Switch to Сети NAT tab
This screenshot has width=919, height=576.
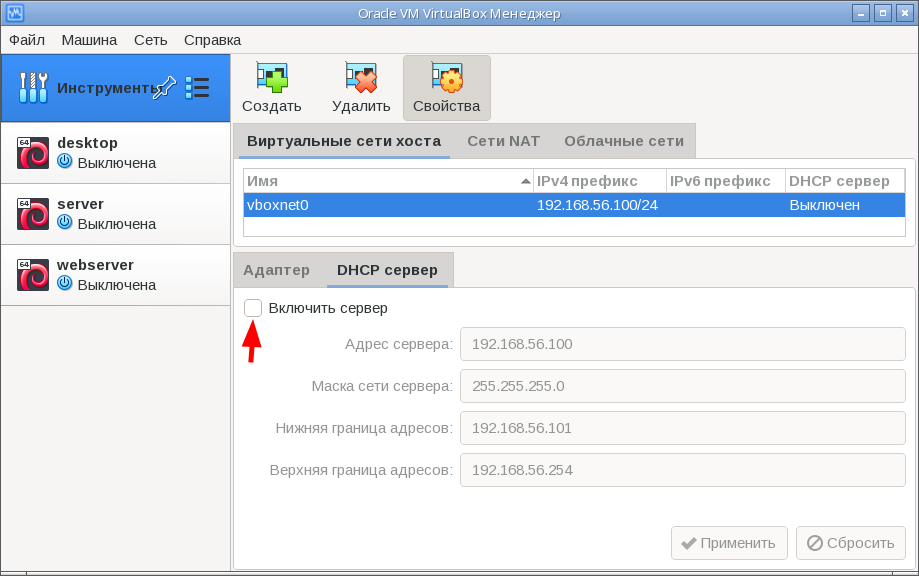[x=503, y=141]
